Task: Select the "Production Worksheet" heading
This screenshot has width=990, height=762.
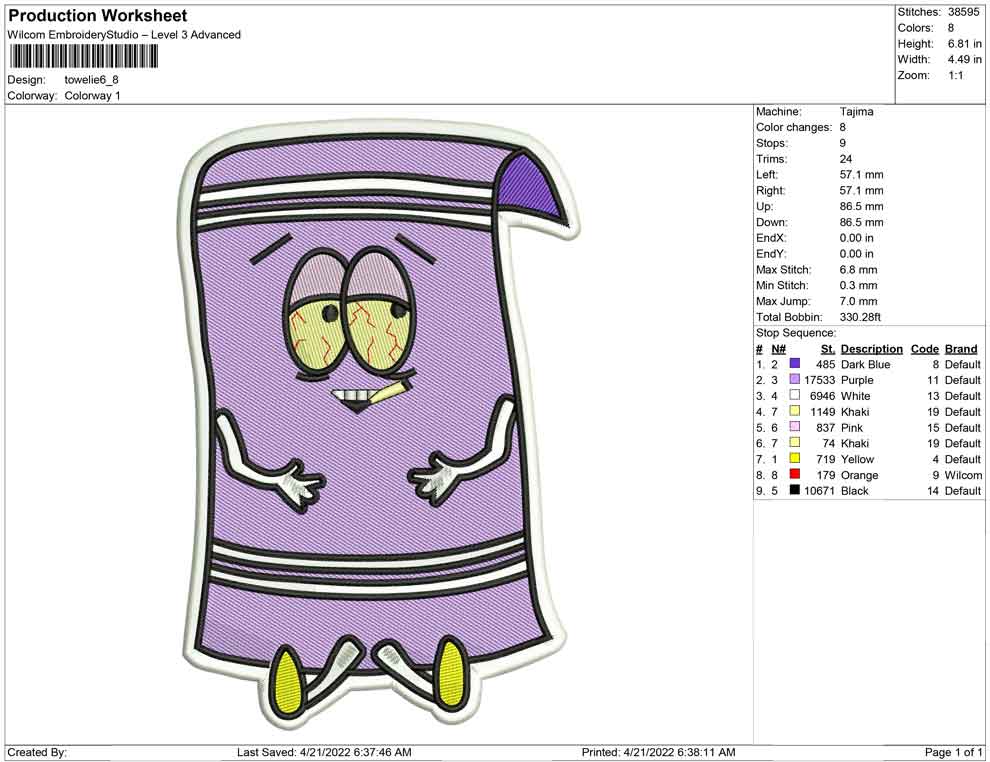Action: coord(98,16)
